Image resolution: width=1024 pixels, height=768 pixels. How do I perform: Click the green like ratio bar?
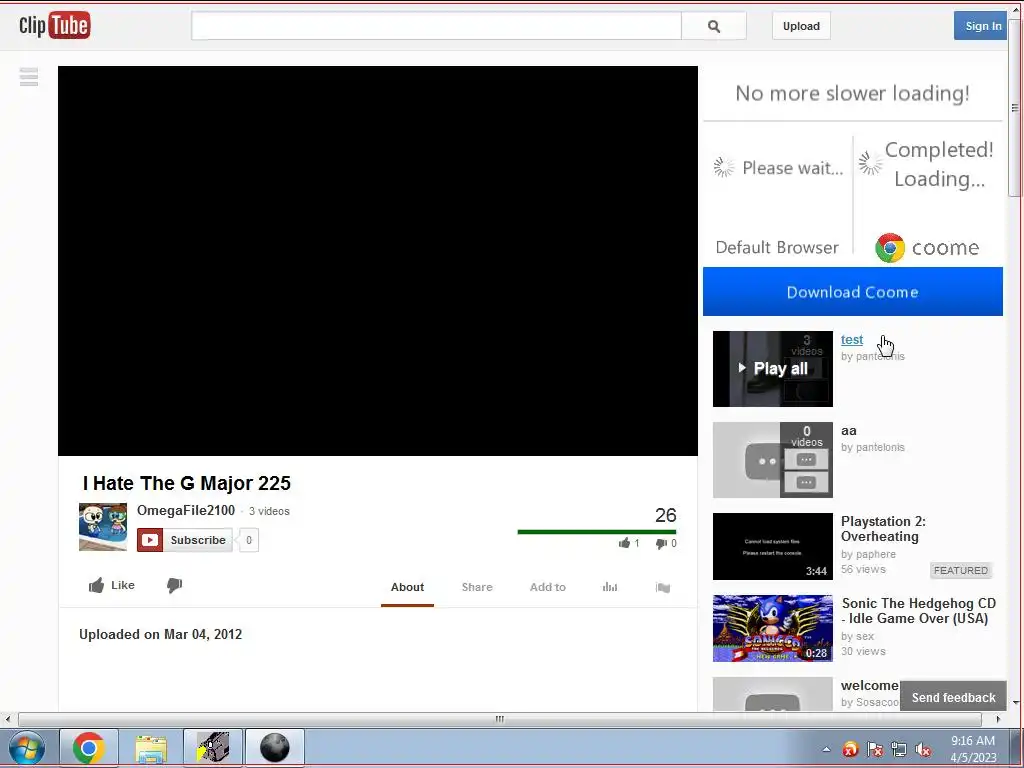596,532
